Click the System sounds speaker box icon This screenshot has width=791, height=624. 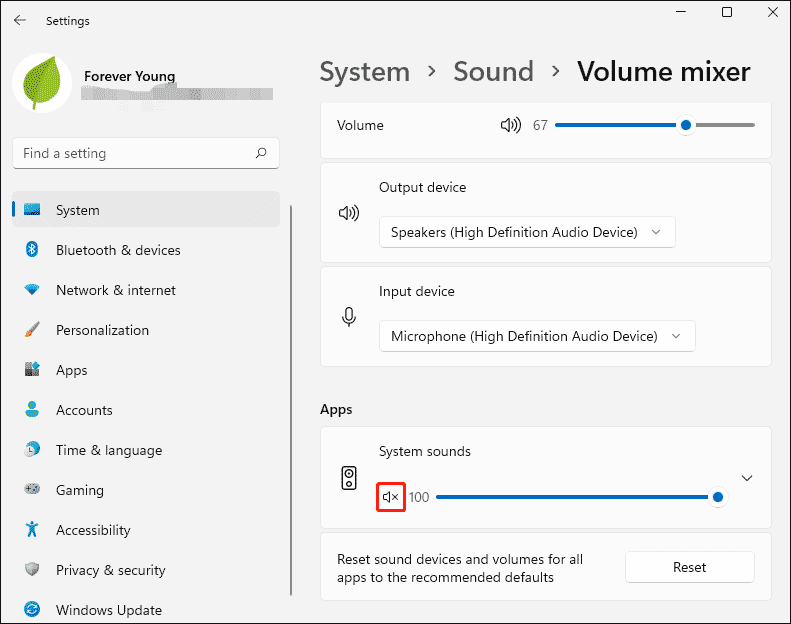click(x=349, y=478)
